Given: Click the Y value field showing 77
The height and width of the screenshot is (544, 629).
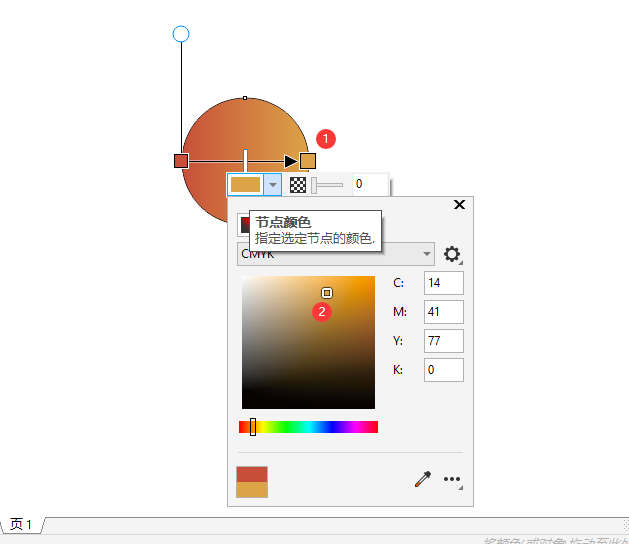Looking at the screenshot, I should coord(444,341).
